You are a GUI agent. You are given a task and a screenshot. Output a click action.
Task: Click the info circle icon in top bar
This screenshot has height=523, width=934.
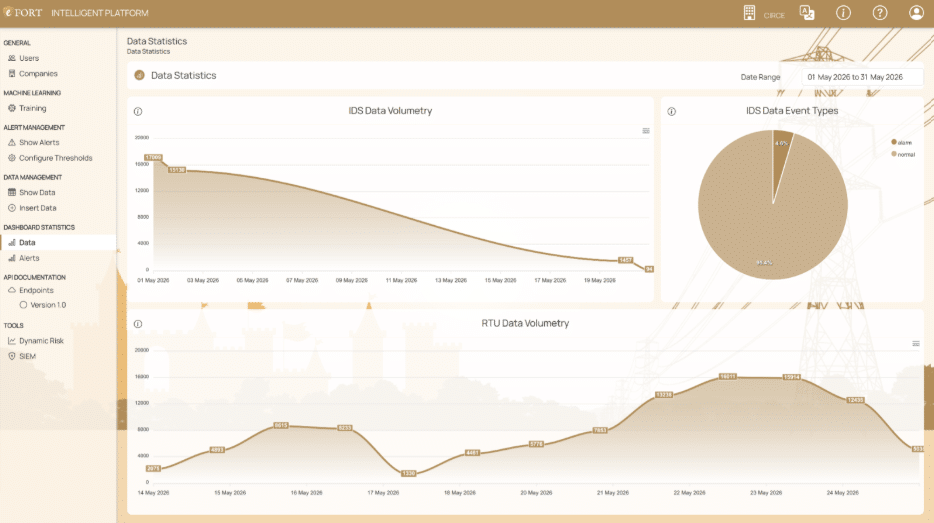pyautogui.click(x=843, y=13)
